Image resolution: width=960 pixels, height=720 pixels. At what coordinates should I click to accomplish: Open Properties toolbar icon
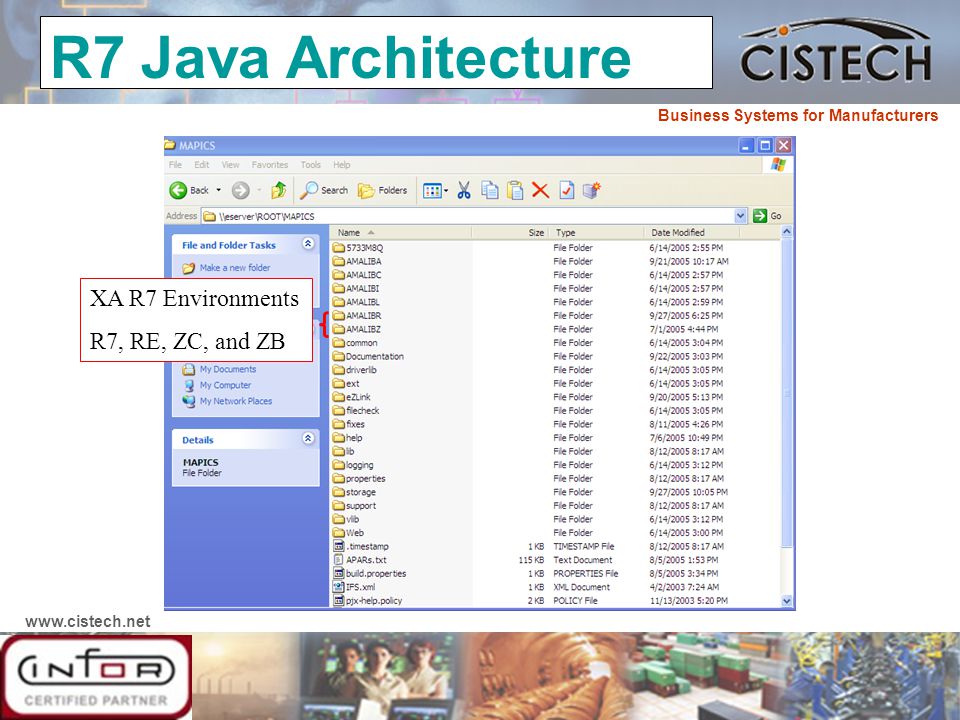click(566, 190)
